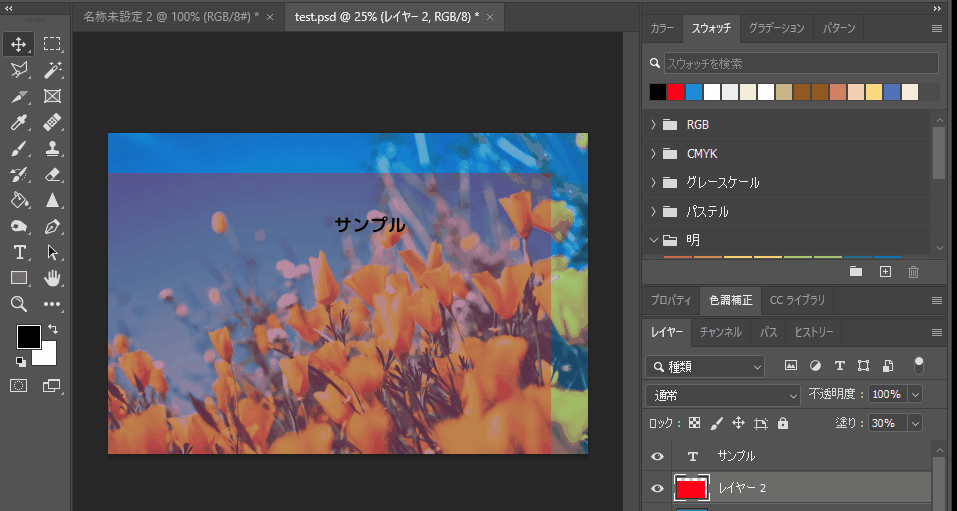Image resolution: width=957 pixels, height=511 pixels.
Task: Open the 不透明度 opacity slider dropdown
Action: coord(915,394)
